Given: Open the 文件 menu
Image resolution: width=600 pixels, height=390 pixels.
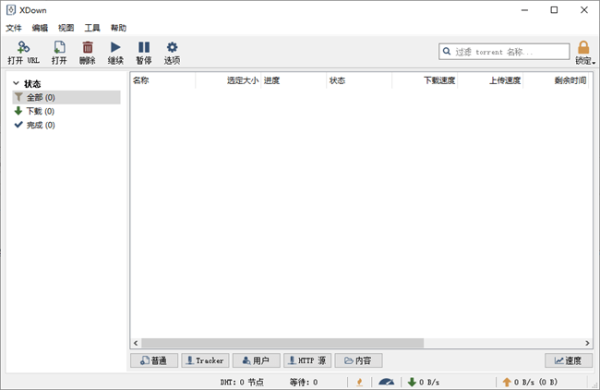Looking at the screenshot, I should point(14,28).
